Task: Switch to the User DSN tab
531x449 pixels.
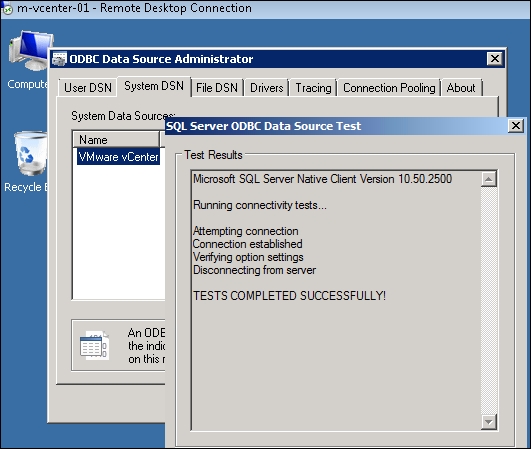Action: [88, 88]
